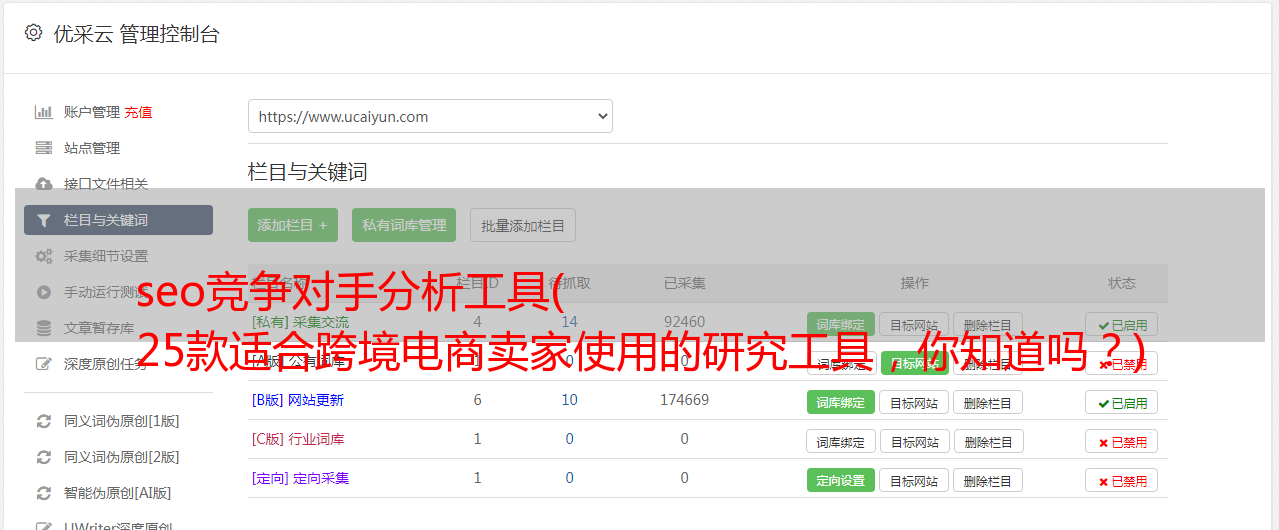Click the refresh icon for 同义词伪原创[1版]

pyautogui.click(x=43, y=421)
